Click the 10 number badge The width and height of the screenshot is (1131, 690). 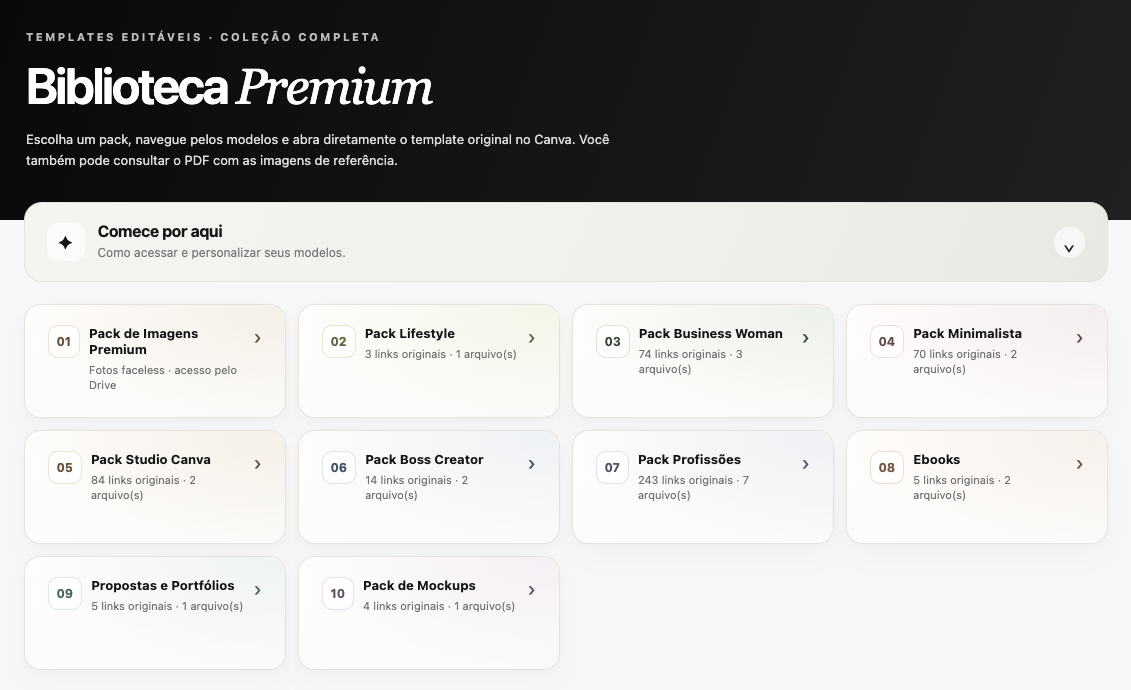click(338, 593)
